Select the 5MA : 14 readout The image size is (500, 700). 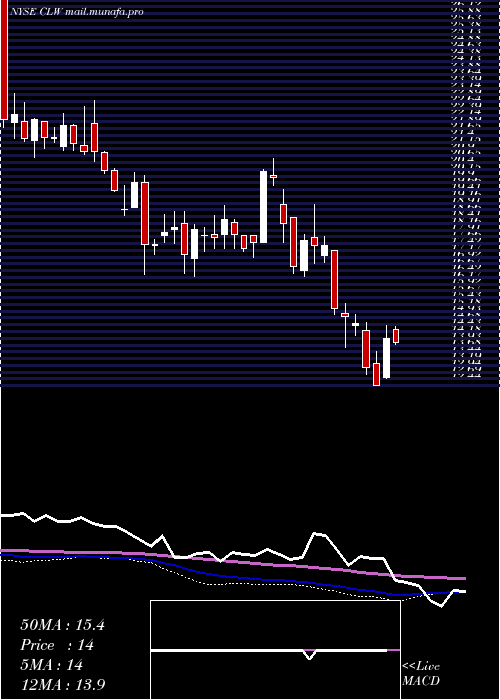click(52, 666)
